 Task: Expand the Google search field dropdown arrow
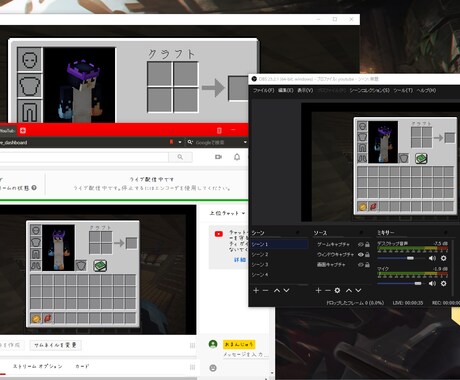pos(245,142)
